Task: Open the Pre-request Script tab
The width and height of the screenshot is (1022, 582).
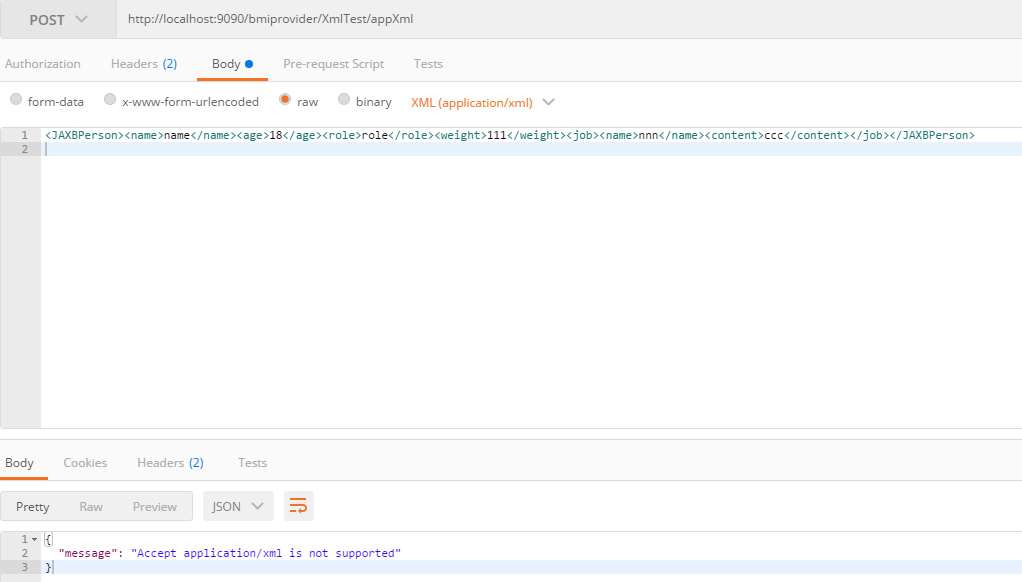Action: click(333, 64)
